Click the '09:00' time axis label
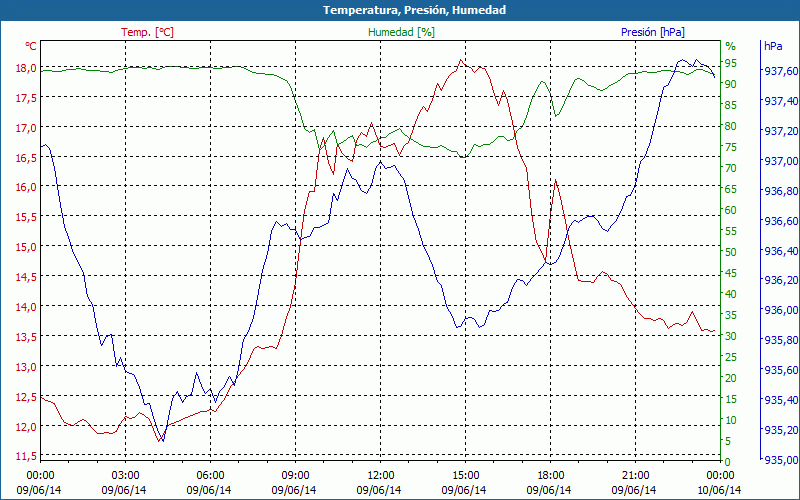Viewport: 800px width, 500px height. [295, 474]
